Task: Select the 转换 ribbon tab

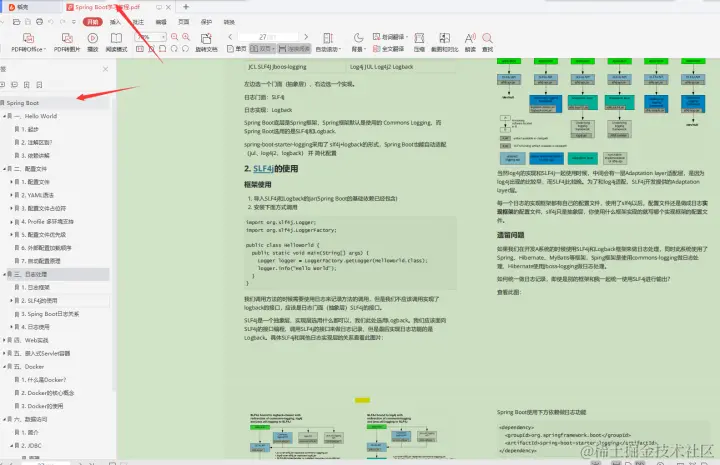Action: [x=229, y=22]
